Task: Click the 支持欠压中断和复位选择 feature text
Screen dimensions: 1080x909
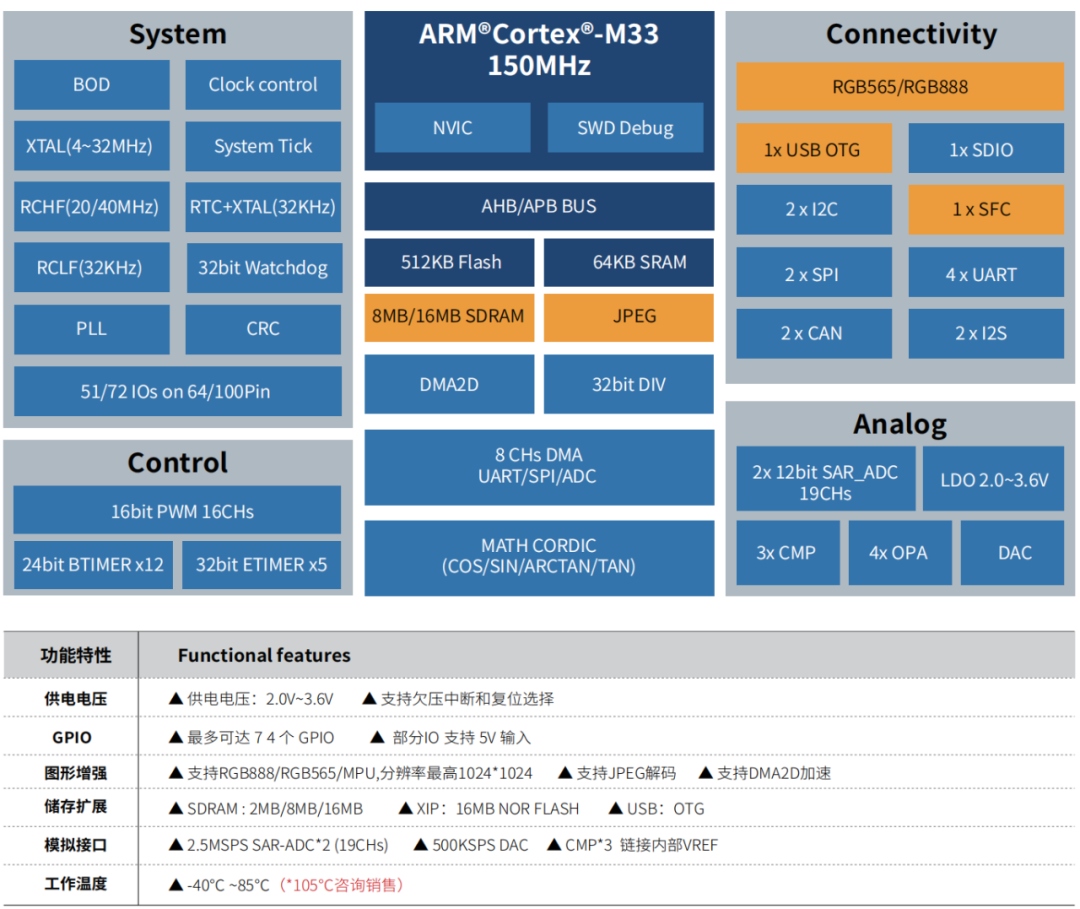Action: pyautogui.click(x=468, y=699)
